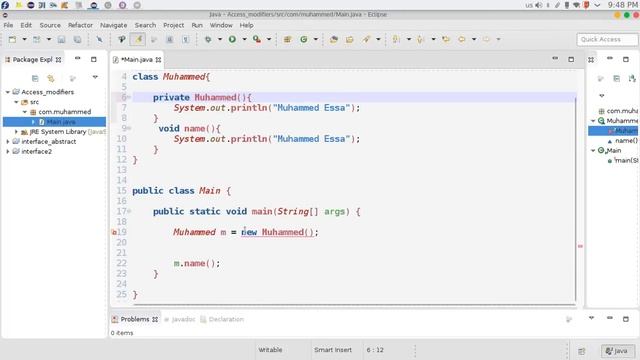Click the Last Edit Location icon
Image resolution: width=640 pixels, height=360 pixels.
click(446, 39)
